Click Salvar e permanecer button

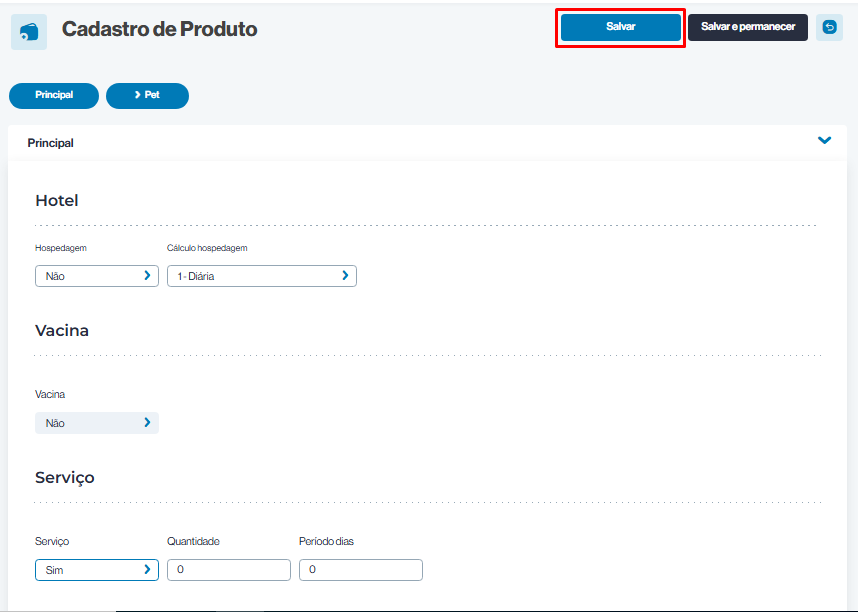coord(747,27)
